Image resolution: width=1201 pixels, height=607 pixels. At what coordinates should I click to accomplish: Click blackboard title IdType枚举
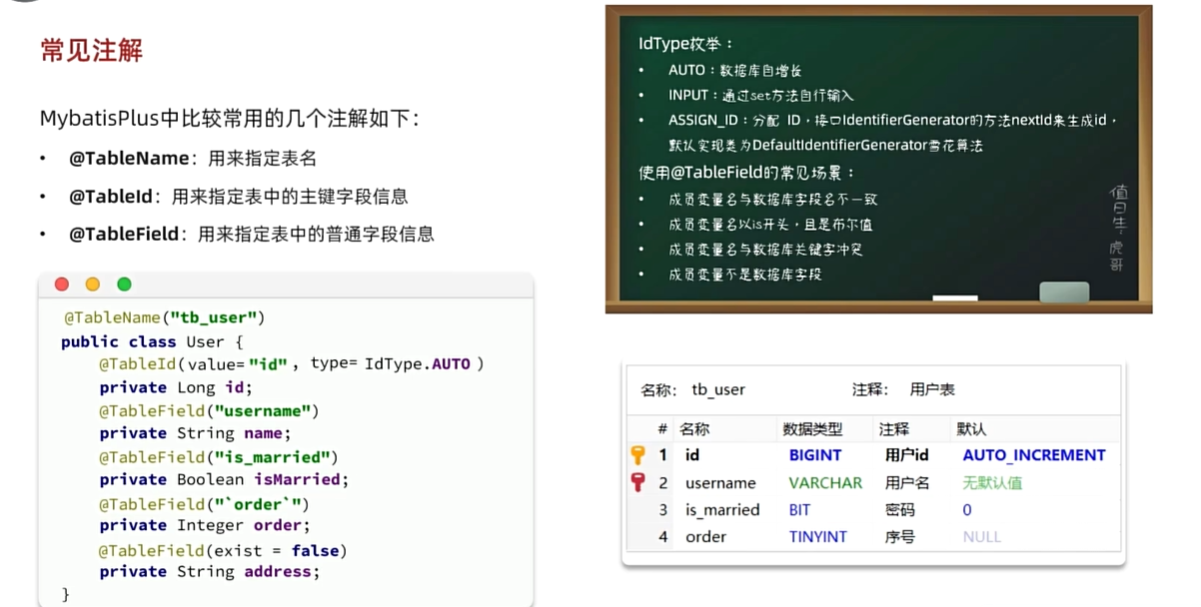pos(686,44)
